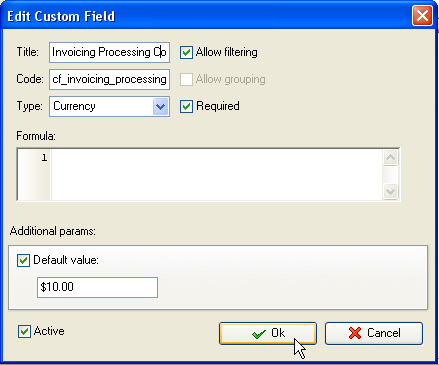Click in the Formula editor area
The width and height of the screenshot is (439, 365).
(217, 175)
